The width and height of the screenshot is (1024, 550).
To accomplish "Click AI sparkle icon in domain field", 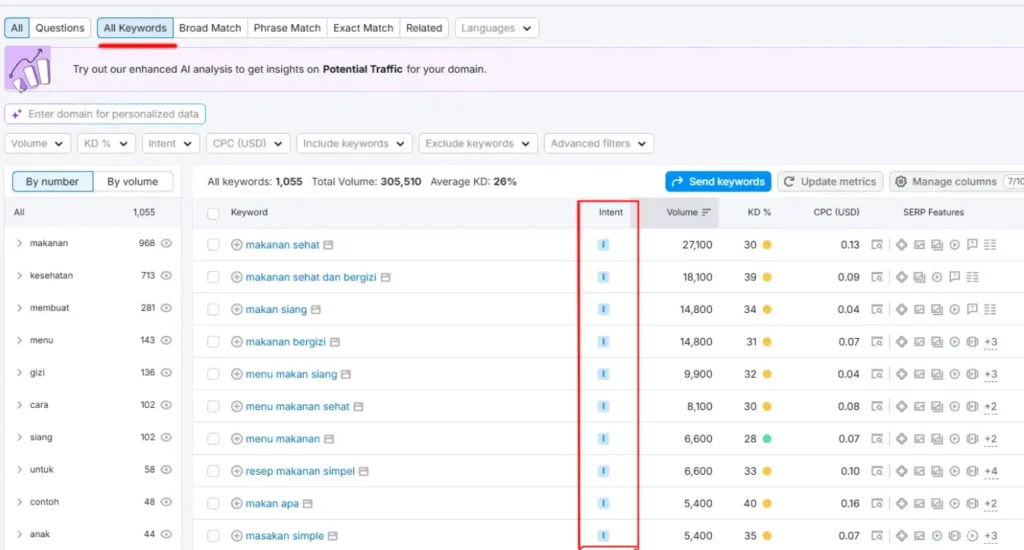I will [17, 114].
